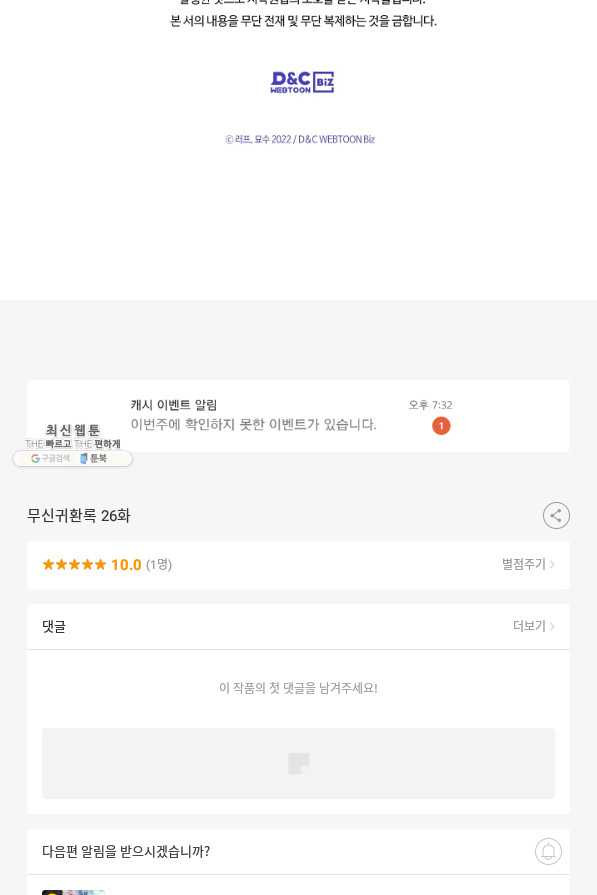
Task: Click the 캐시 이벤트 알림 banner title
Action: [x=174, y=405]
